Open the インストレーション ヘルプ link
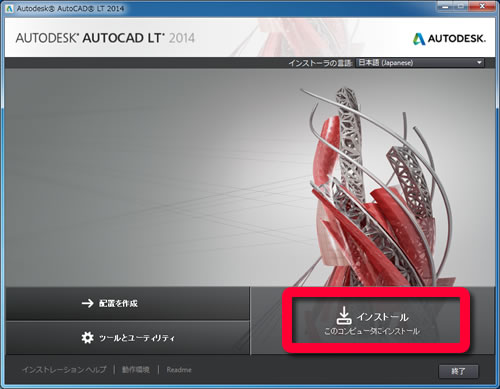The image size is (500, 389). point(64,370)
